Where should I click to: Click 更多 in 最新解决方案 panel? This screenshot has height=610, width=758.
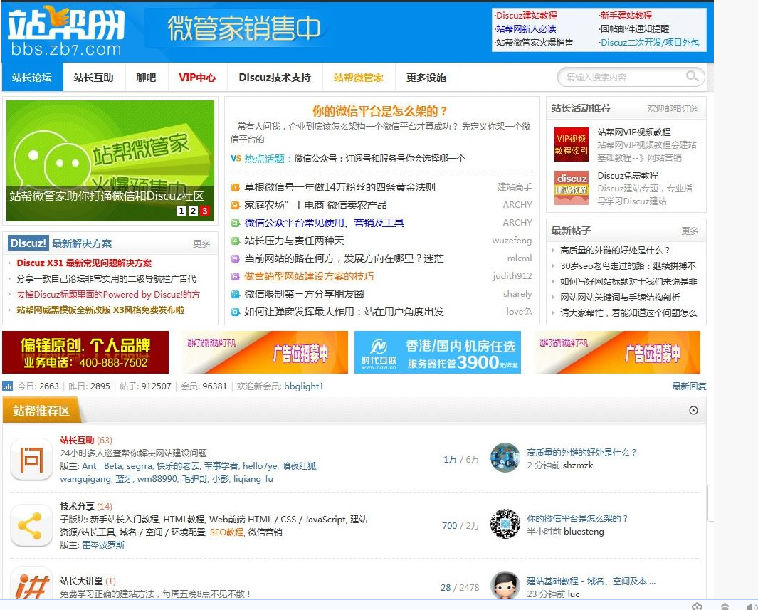tap(202, 244)
